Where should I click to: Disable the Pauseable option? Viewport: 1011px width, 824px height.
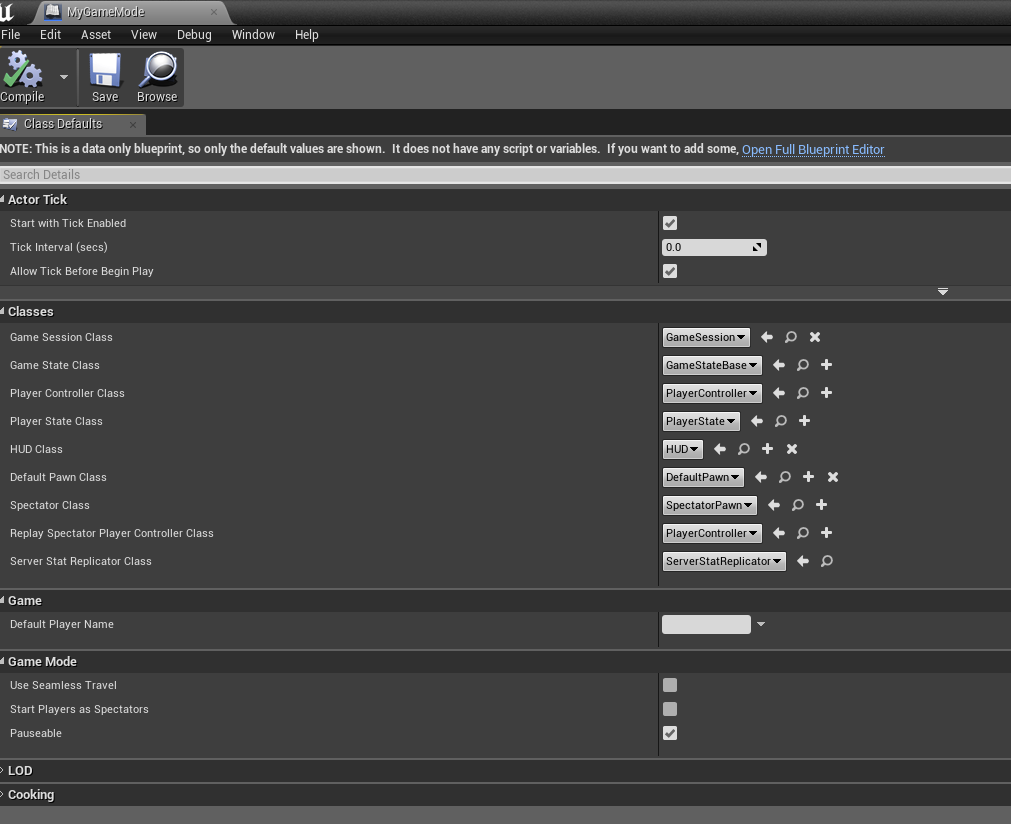coord(669,733)
